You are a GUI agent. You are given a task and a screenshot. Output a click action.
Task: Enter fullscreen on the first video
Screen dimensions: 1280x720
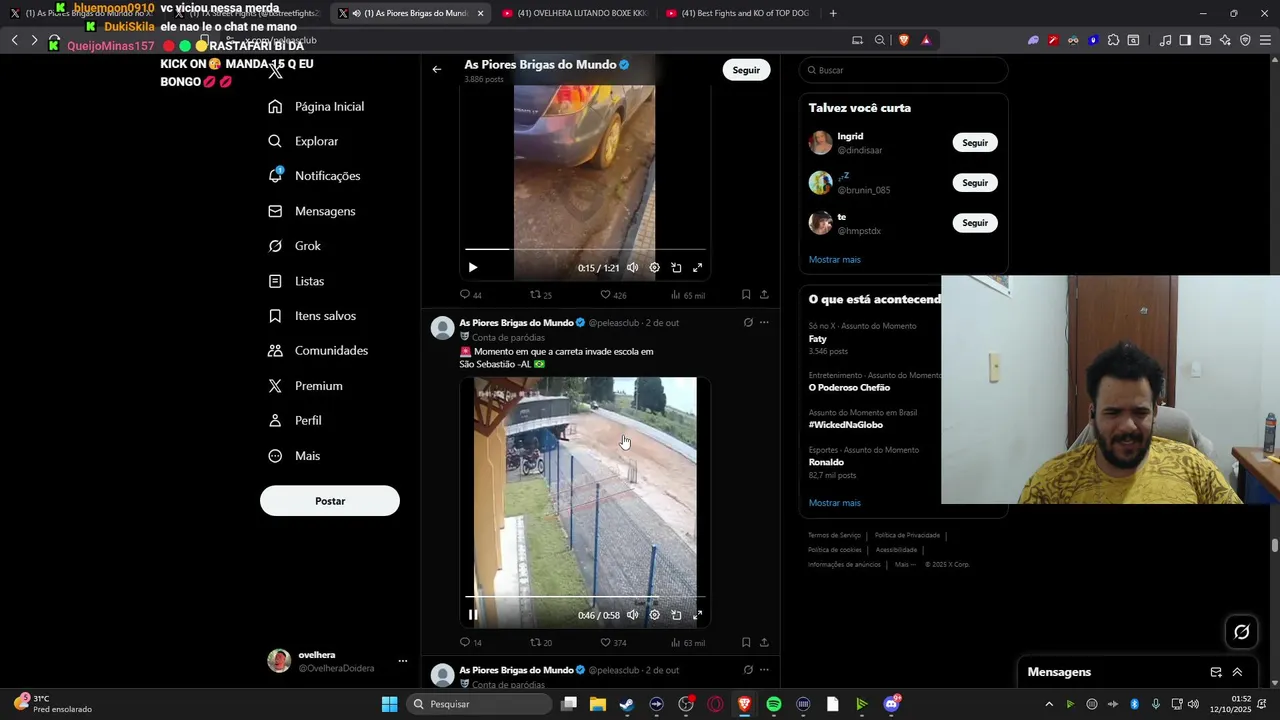[x=698, y=268]
